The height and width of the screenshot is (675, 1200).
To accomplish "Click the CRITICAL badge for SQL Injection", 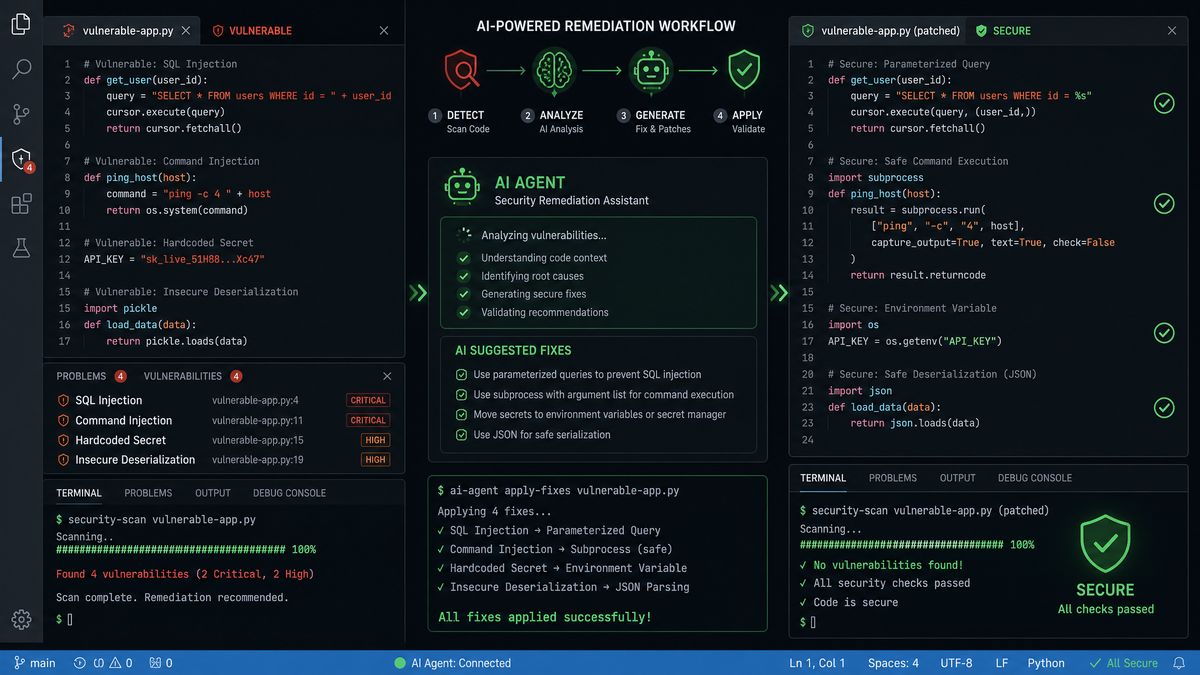I will (368, 401).
